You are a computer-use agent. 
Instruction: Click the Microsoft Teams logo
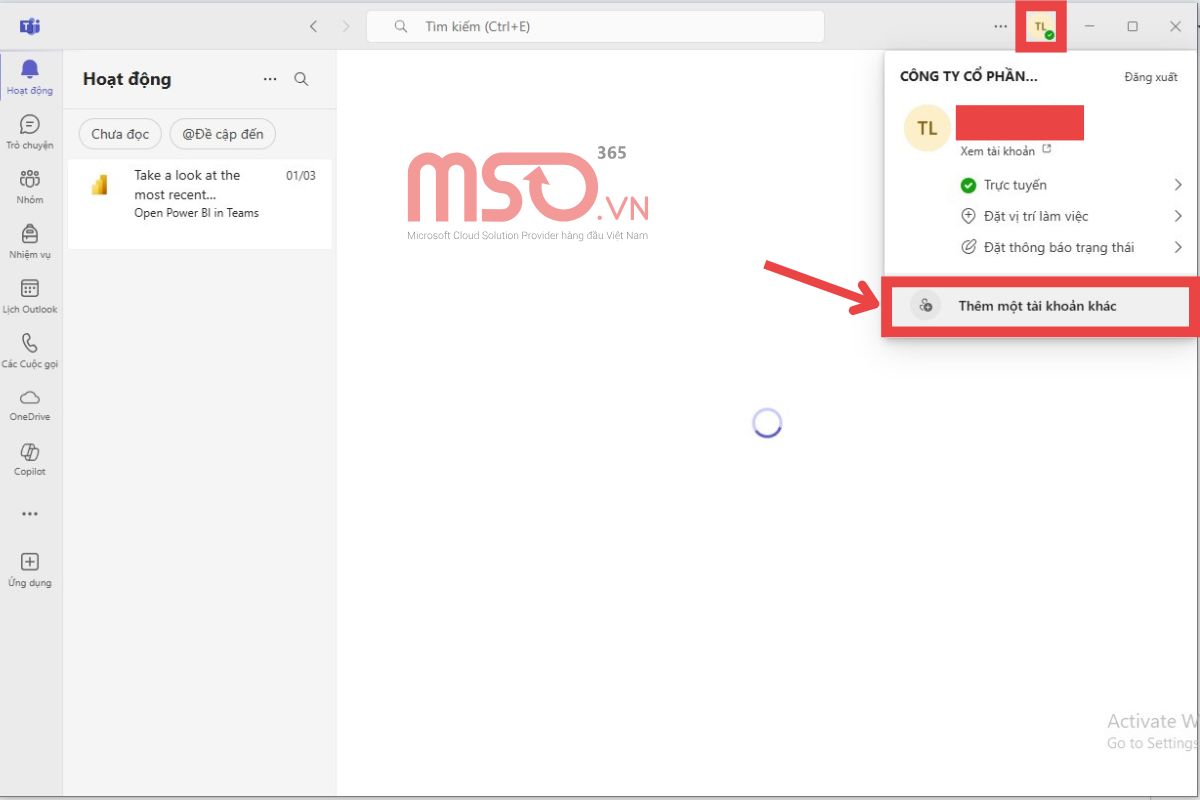(30, 26)
